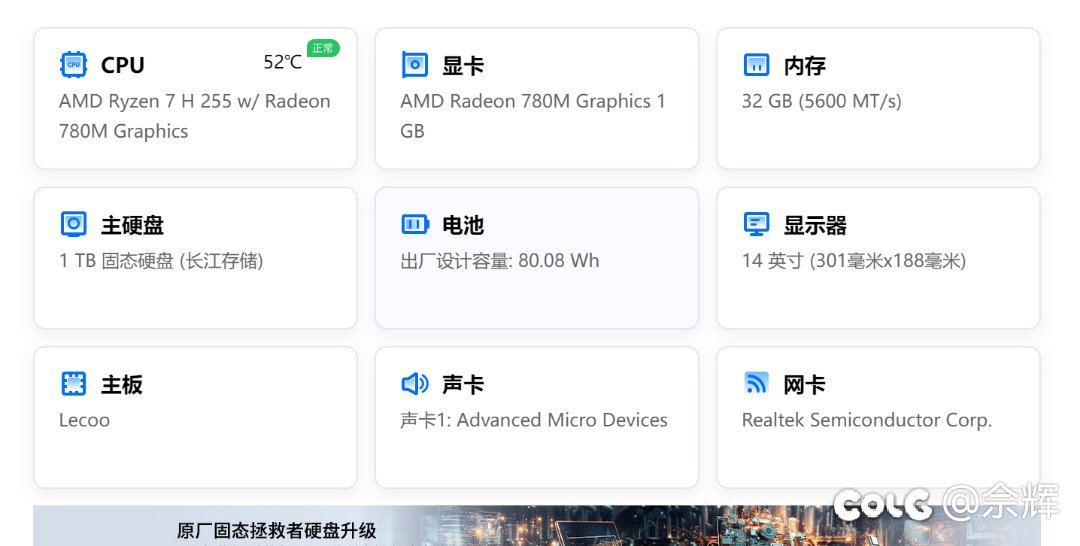Click the 32 GB (5600 MT/s) memory info
The height and width of the screenshot is (546, 1080).
tap(821, 101)
